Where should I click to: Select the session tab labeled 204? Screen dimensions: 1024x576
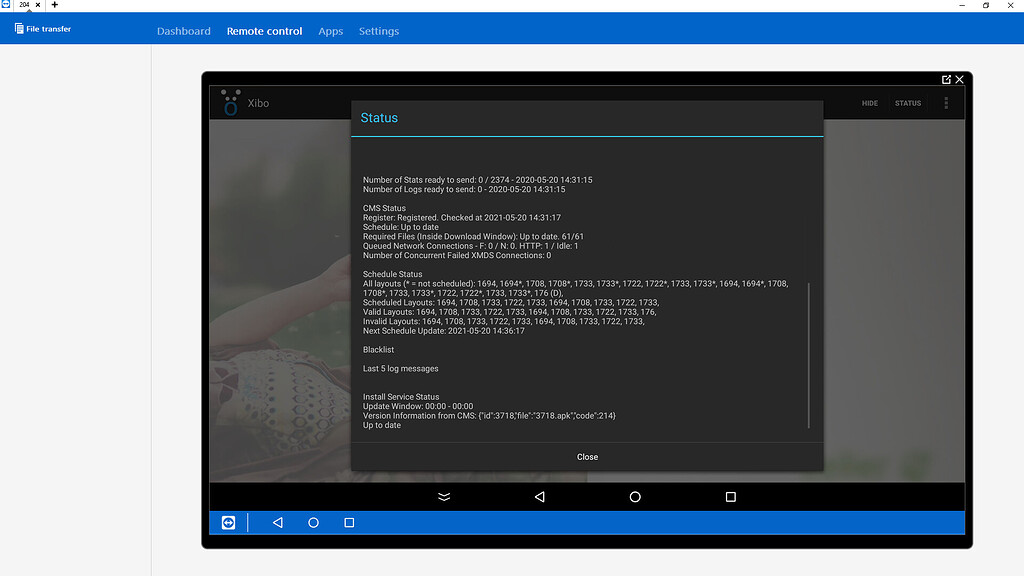[22, 5]
